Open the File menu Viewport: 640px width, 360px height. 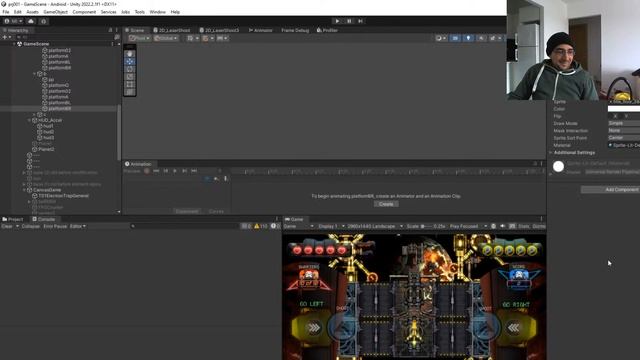[x=6, y=12]
